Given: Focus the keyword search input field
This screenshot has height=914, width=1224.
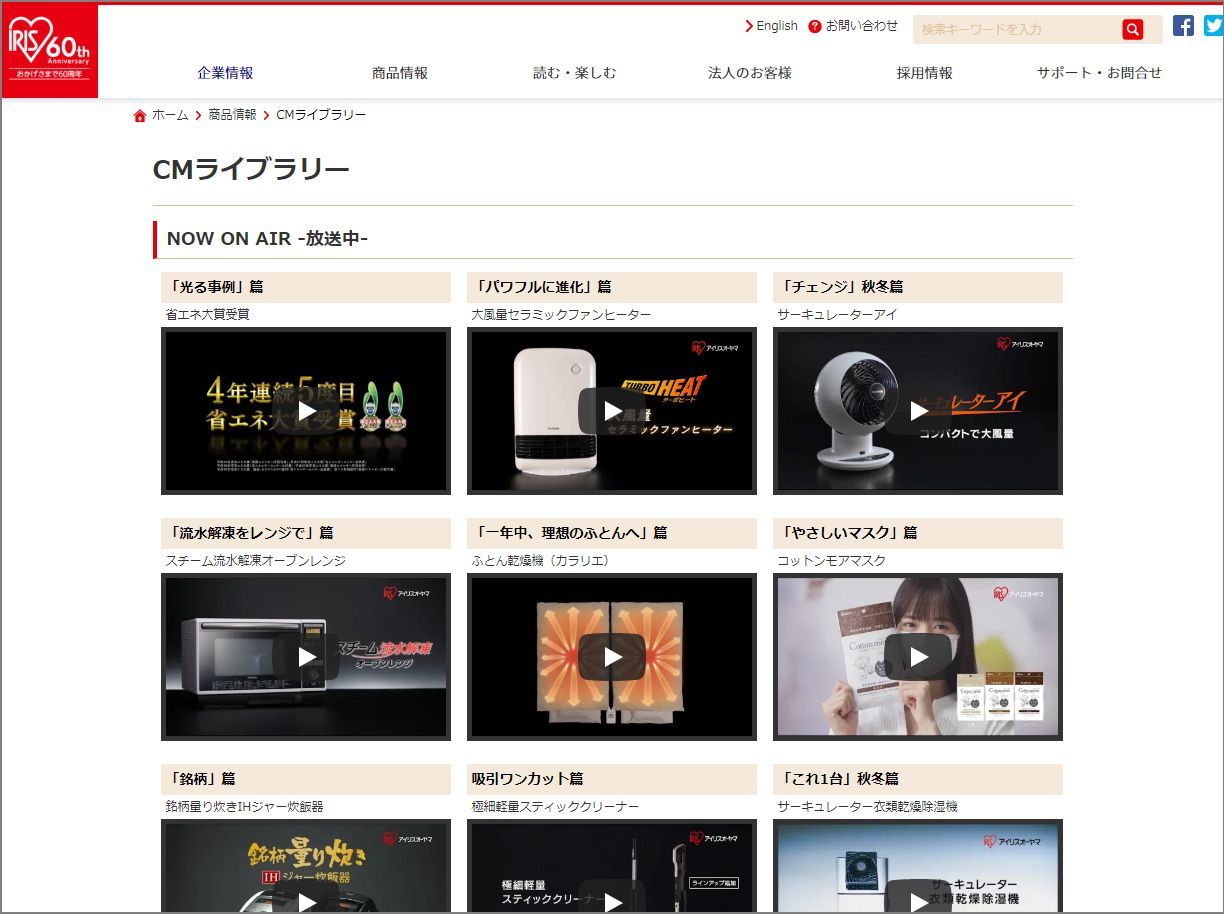Looking at the screenshot, I should pyautogui.click(x=1015, y=30).
